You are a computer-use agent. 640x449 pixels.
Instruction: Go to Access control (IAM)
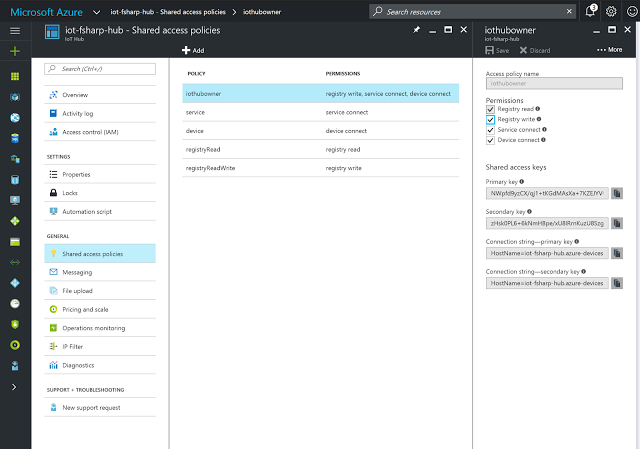pos(90,132)
